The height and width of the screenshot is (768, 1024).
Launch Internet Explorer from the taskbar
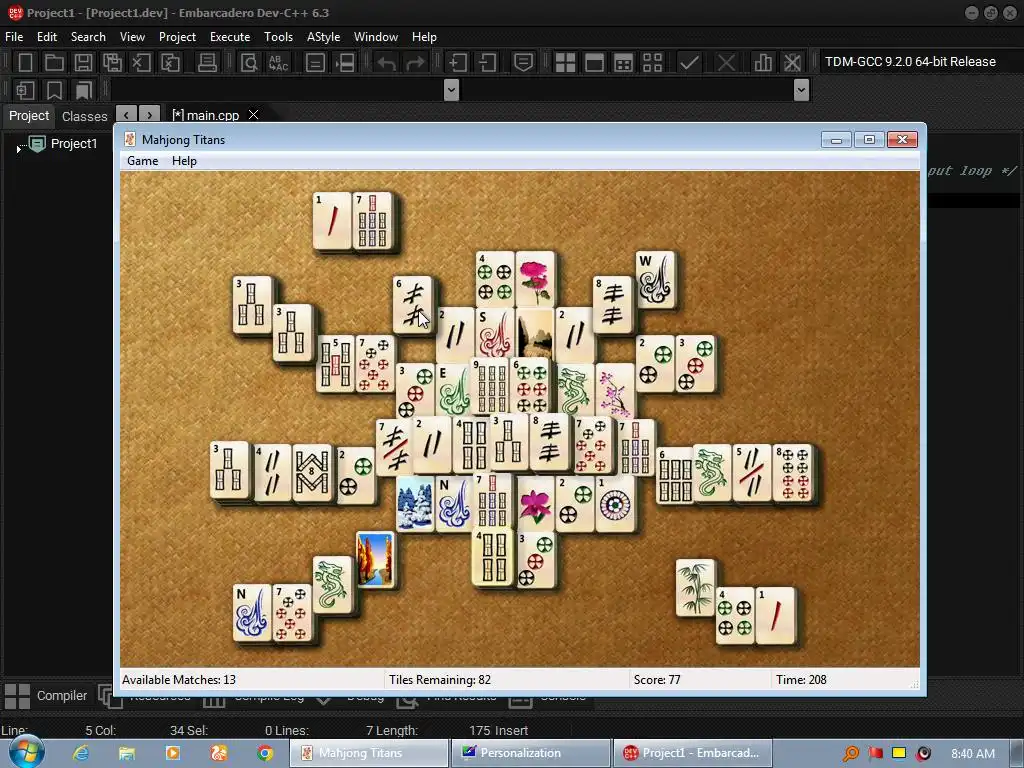click(x=80, y=753)
